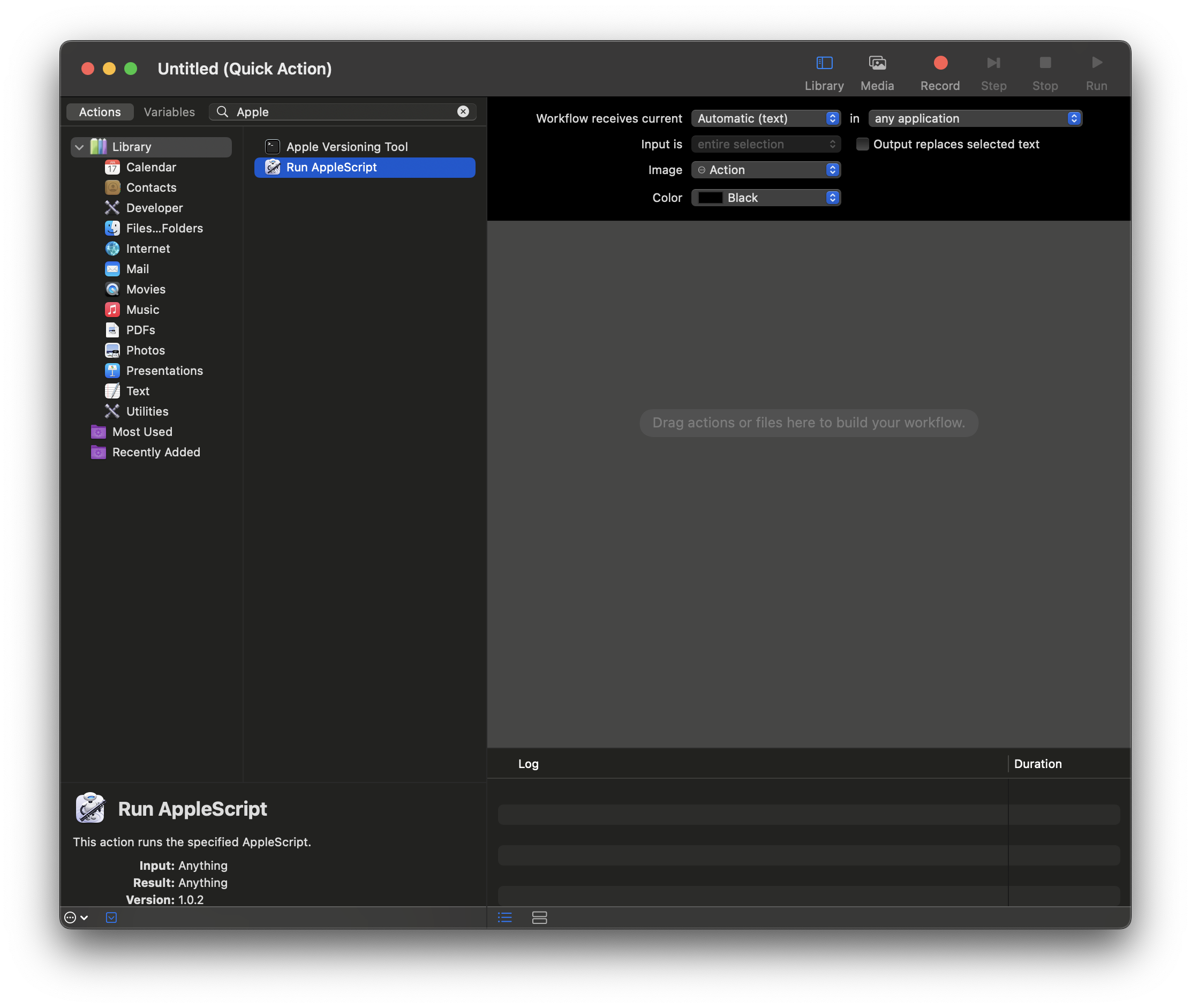Select the Movies QuickTime icon
1191x1008 pixels.
pos(112,290)
